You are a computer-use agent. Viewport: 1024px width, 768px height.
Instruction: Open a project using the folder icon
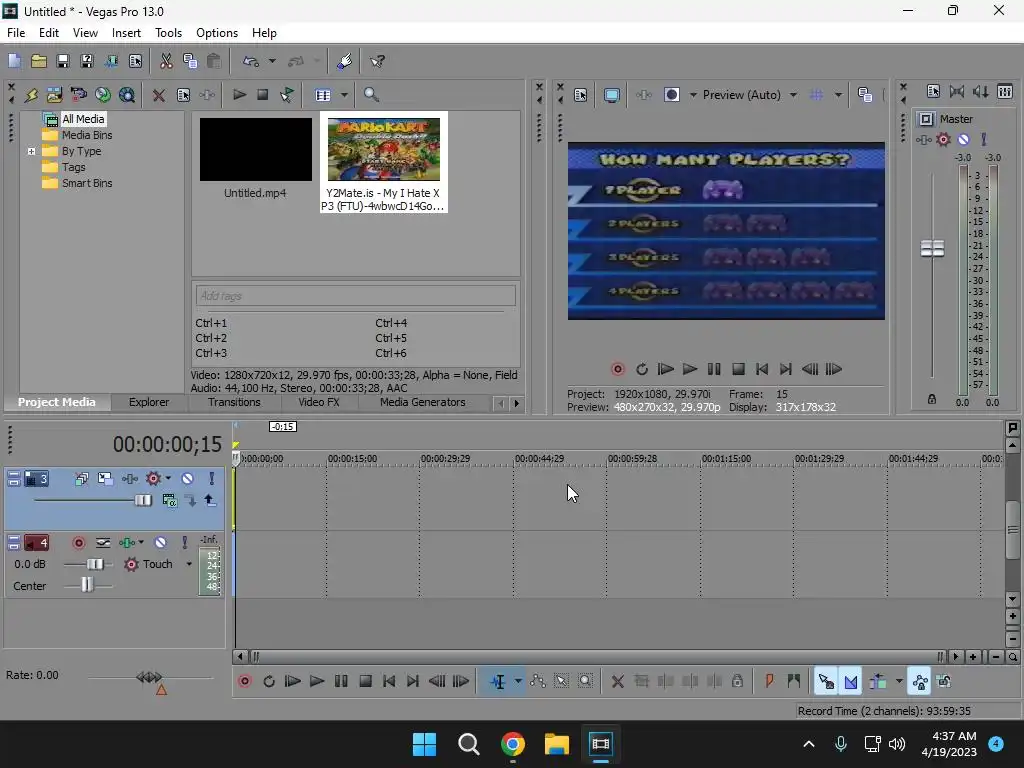pos(39,61)
